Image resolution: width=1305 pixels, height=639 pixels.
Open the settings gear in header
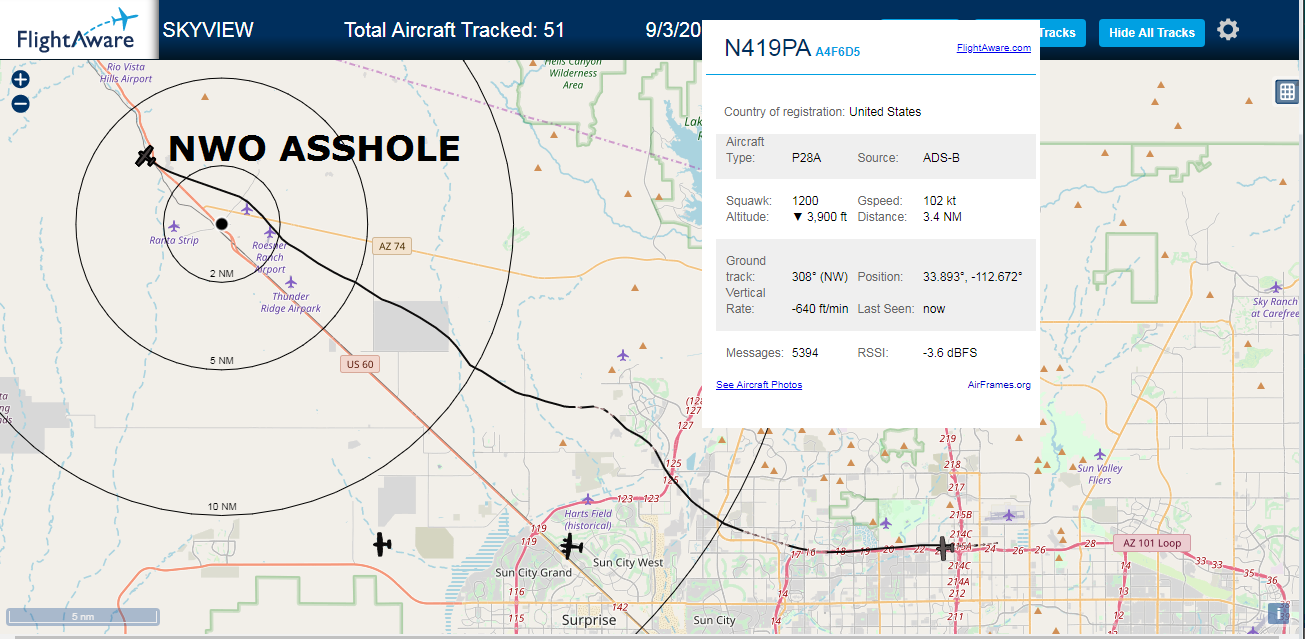[x=1228, y=30]
